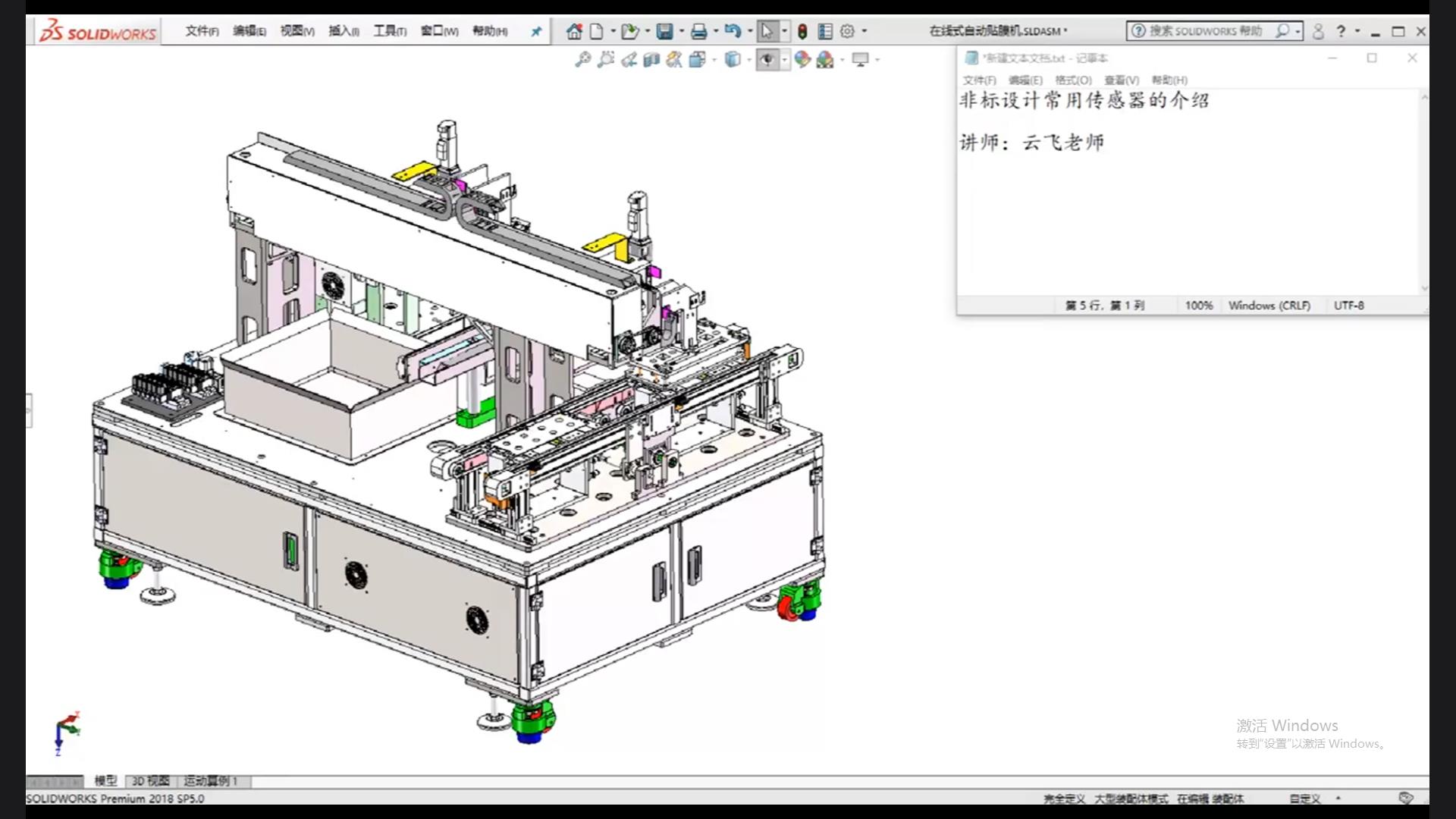Screen dimensions: 1456x819
Task: Open the 窗口(W) menu
Action: [x=439, y=31]
